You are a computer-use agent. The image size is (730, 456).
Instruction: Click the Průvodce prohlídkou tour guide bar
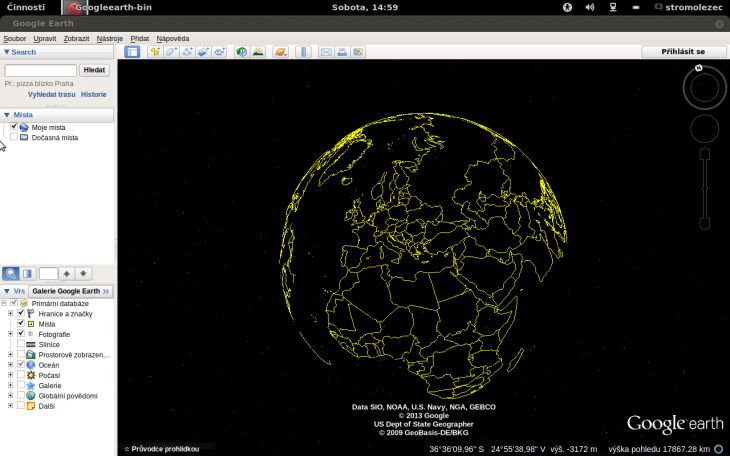click(x=162, y=449)
